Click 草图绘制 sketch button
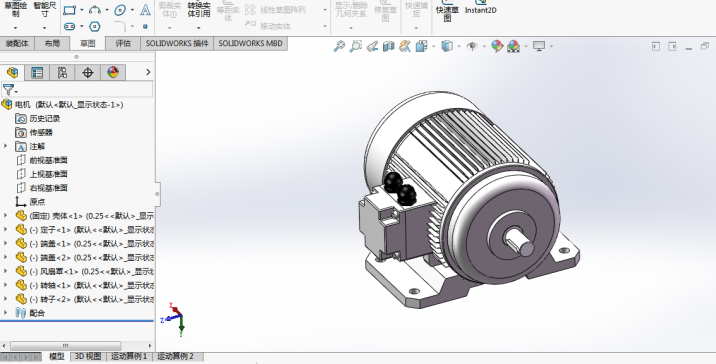 tap(16, 9)
